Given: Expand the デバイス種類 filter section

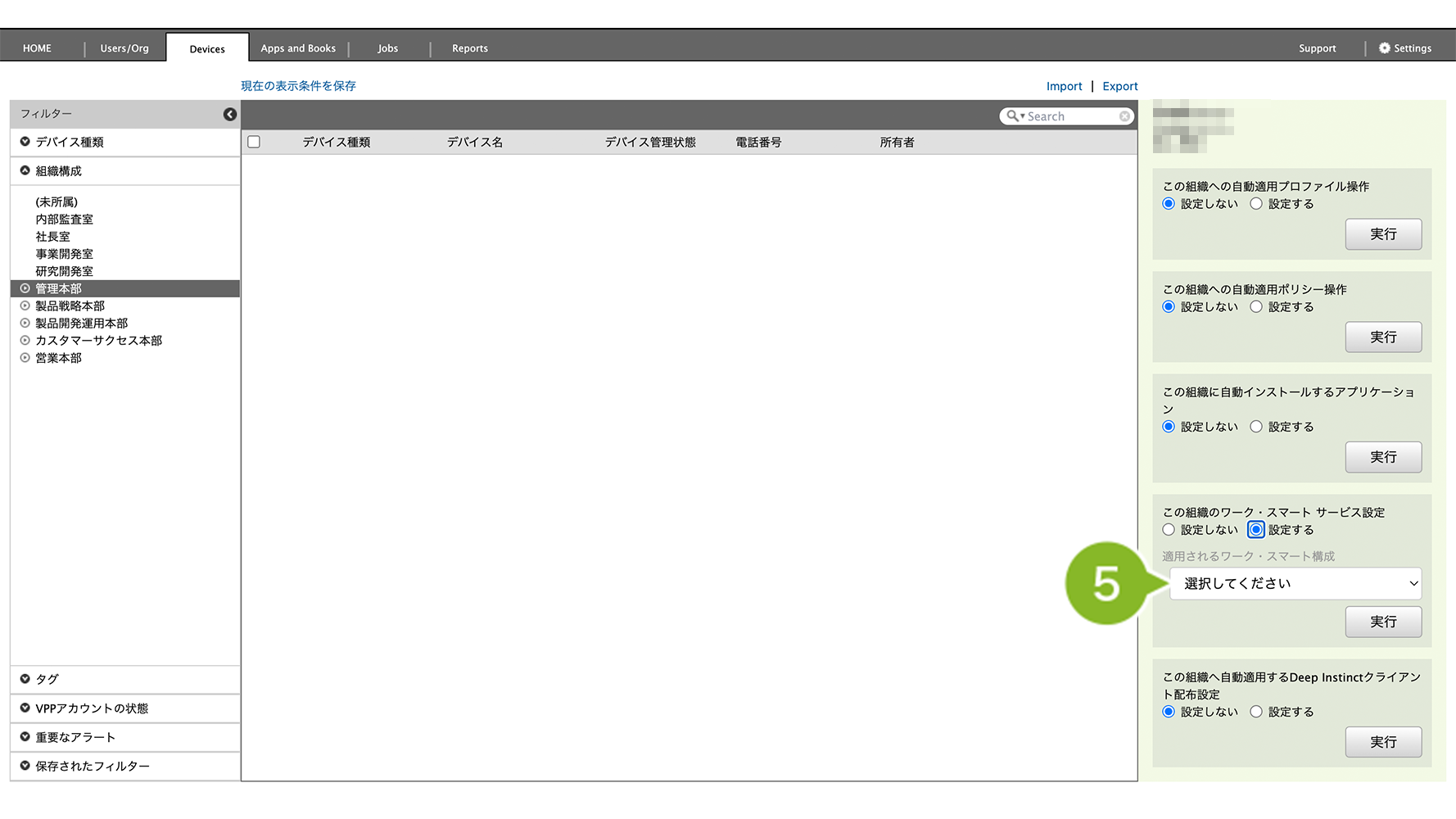Looking at the screenshot, I should (70, 142).
